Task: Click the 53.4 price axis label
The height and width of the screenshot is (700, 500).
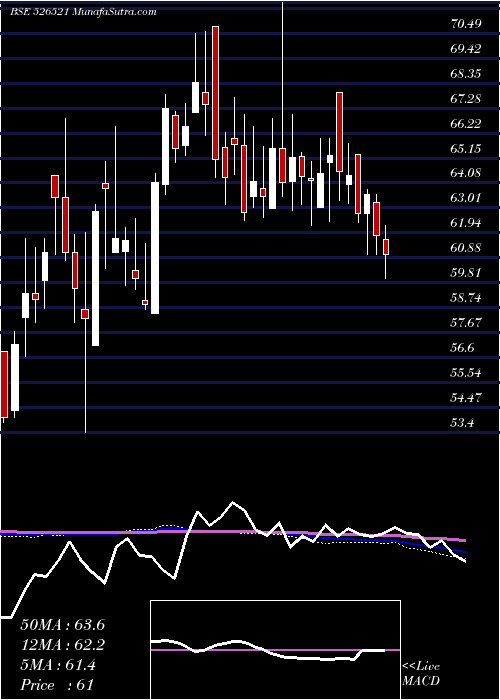Action: pos(462,422)
